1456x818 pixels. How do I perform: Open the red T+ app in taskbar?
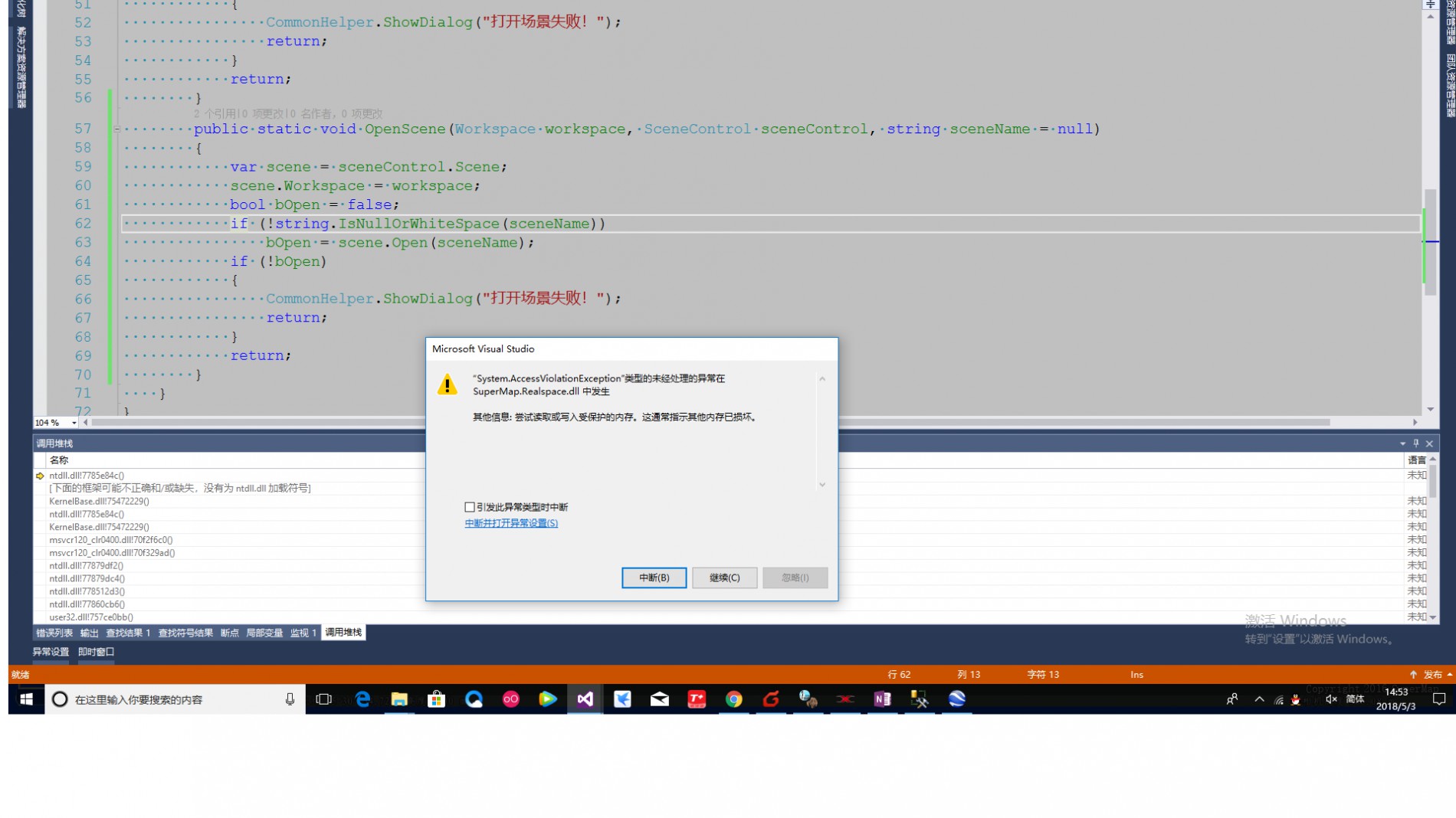click(x=697, y=699)
